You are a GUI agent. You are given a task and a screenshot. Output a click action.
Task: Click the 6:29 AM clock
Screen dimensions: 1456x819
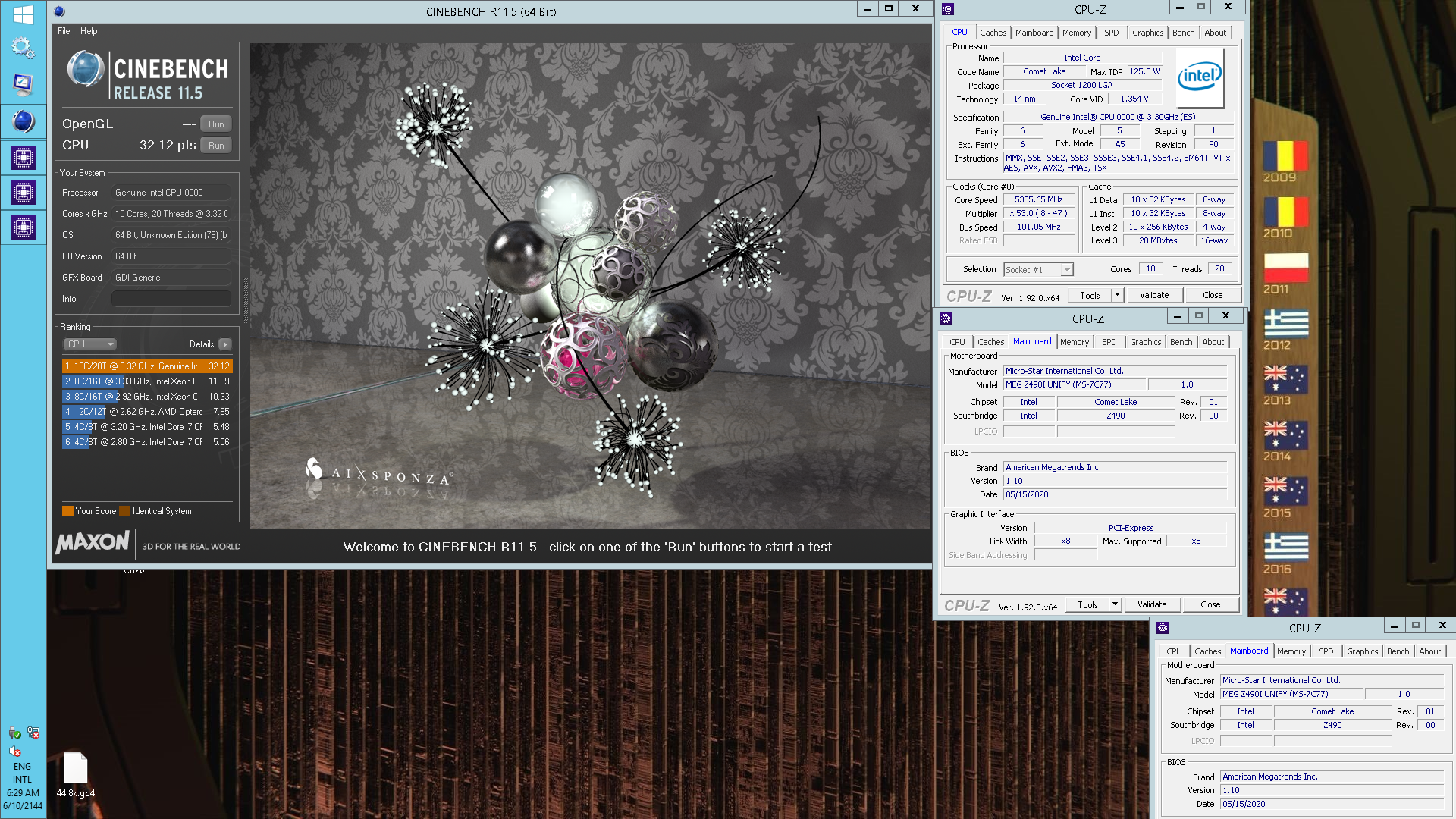(23, 793)
